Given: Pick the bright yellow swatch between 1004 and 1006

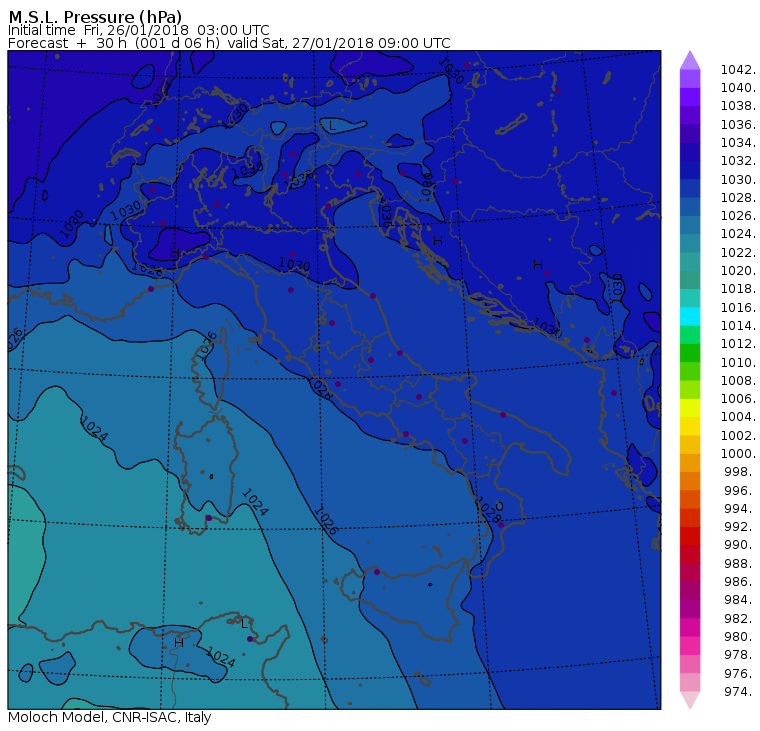Looking at the screenshot, I should pyautogui.click(x=690, y=408).
